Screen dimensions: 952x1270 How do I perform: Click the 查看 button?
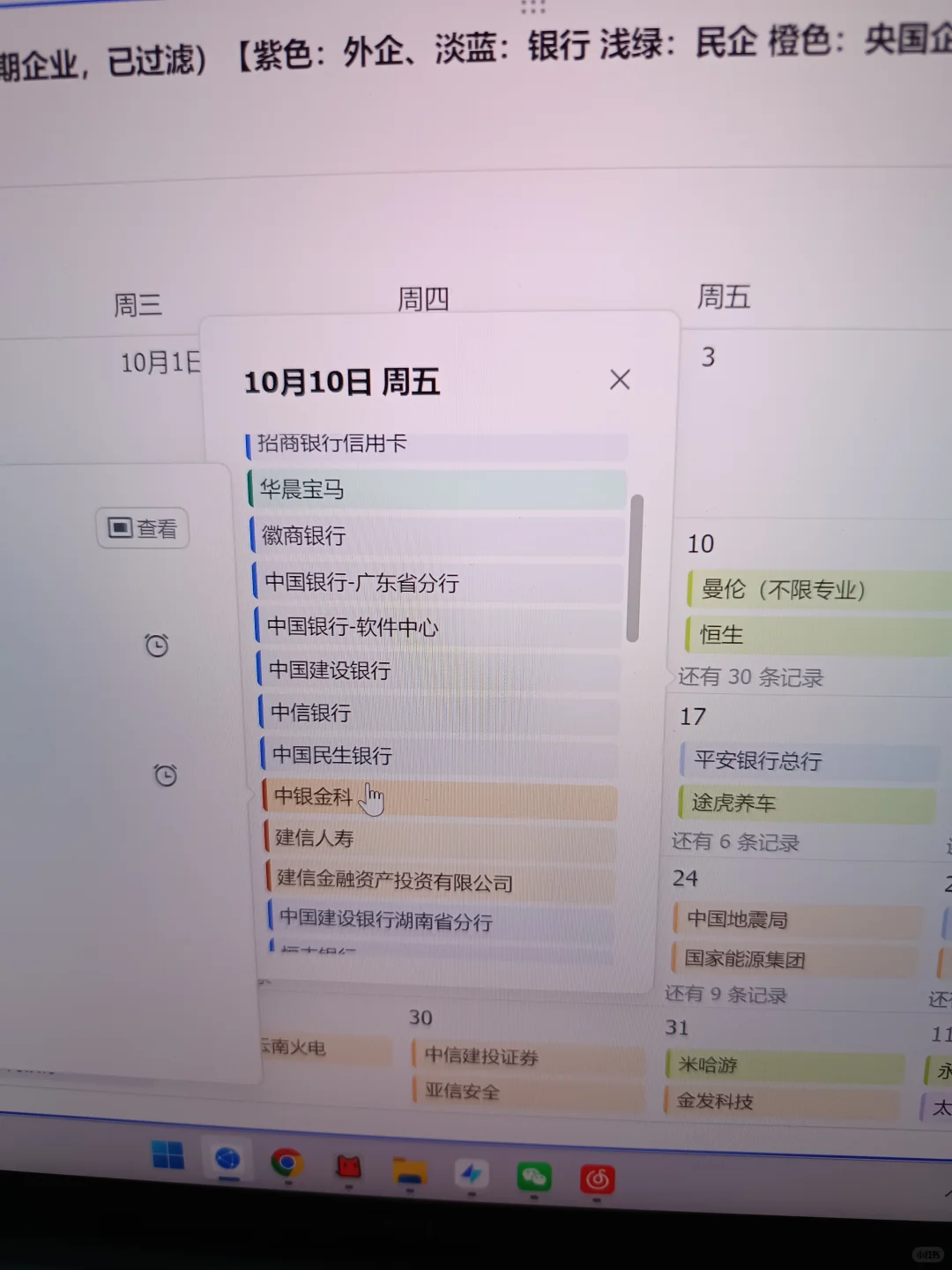[x=143, y=528]
